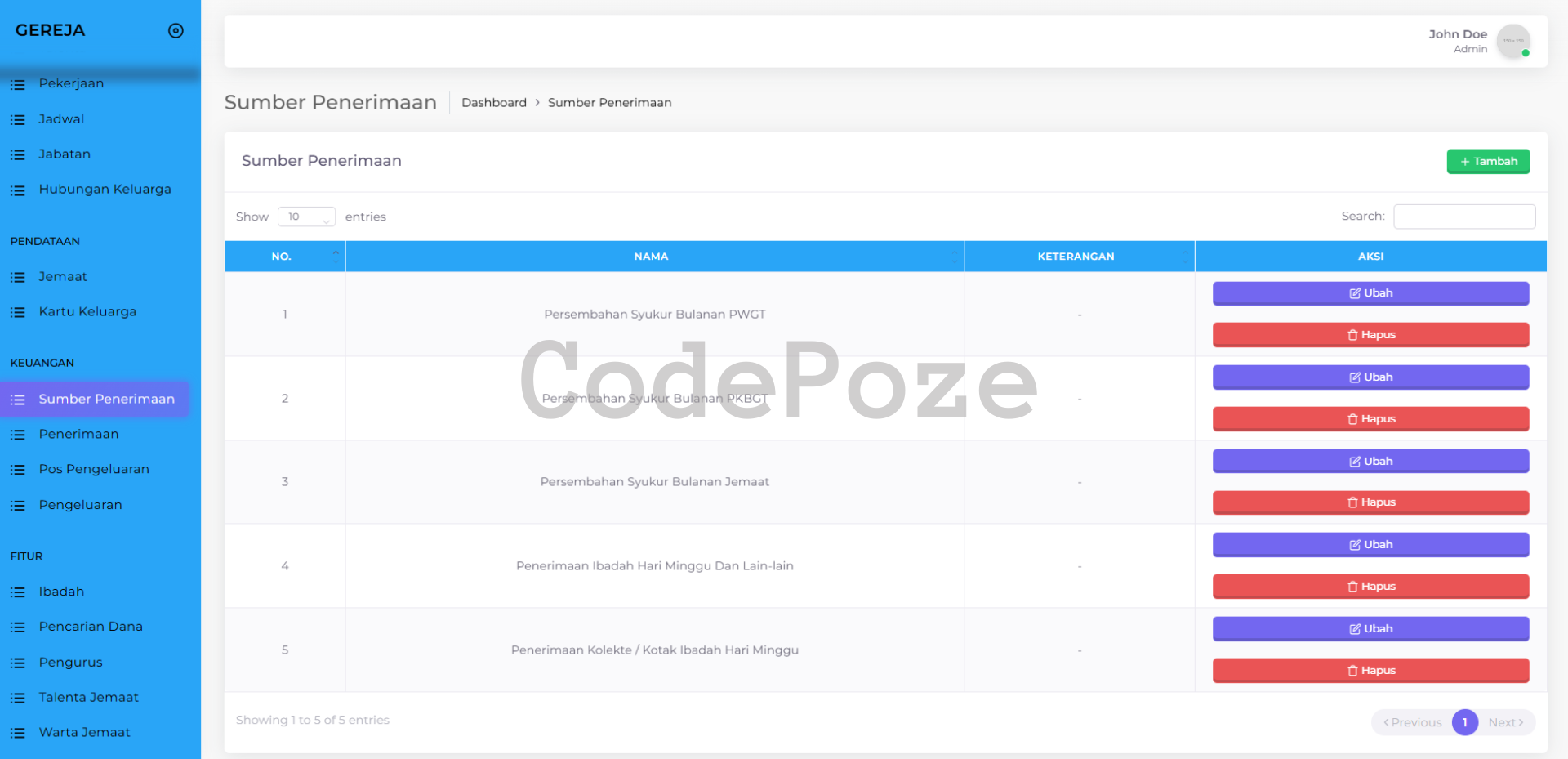Viewport: 1568px width, 759px height.
Task: Open the Show entries dropdown
Action: tap(306, 217)
